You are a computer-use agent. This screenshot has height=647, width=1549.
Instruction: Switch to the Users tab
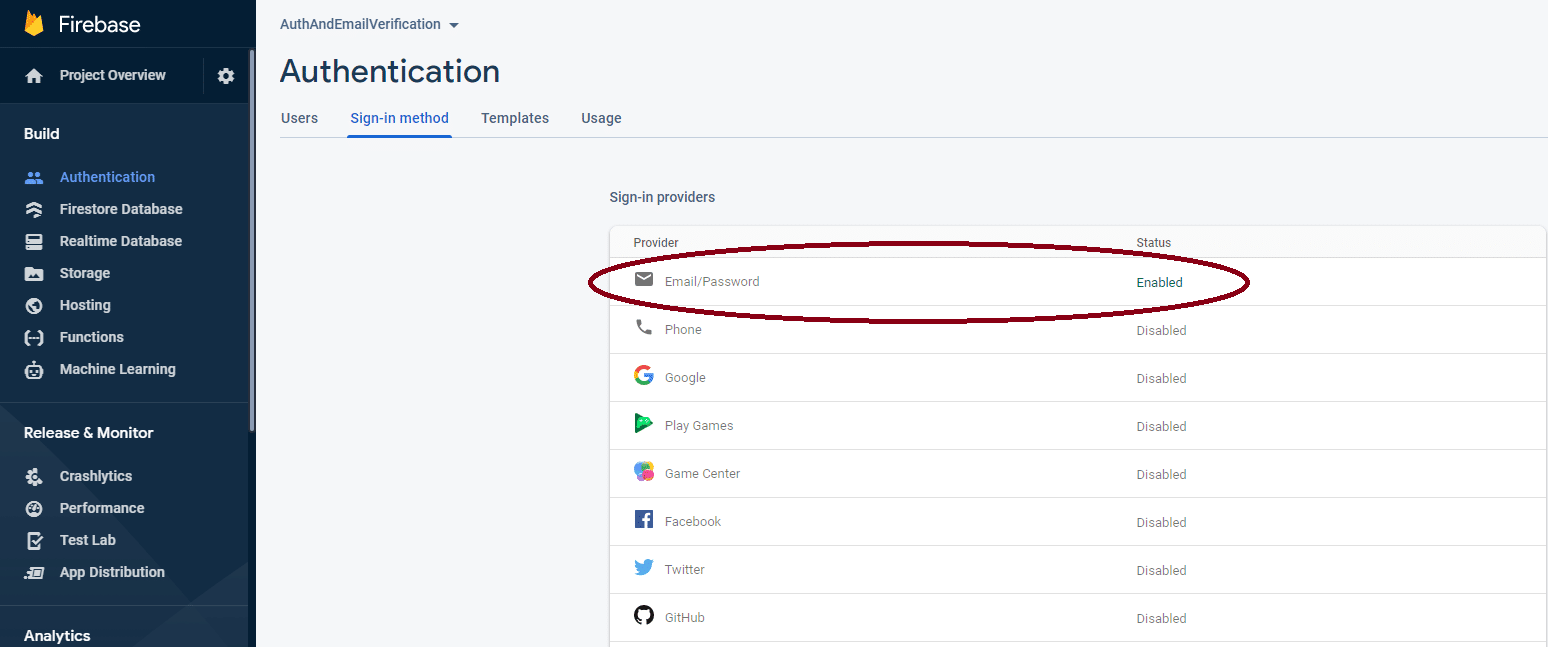299,118
